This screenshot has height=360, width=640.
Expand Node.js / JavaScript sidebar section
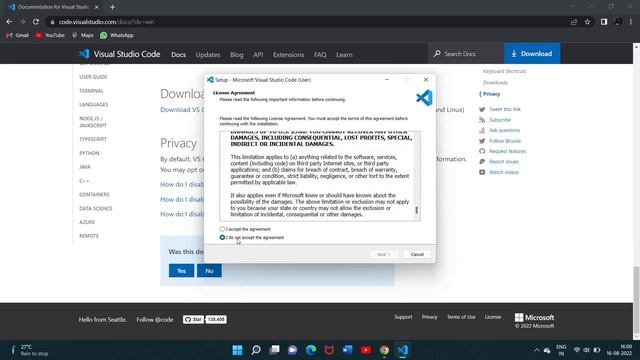pos(93,122)
